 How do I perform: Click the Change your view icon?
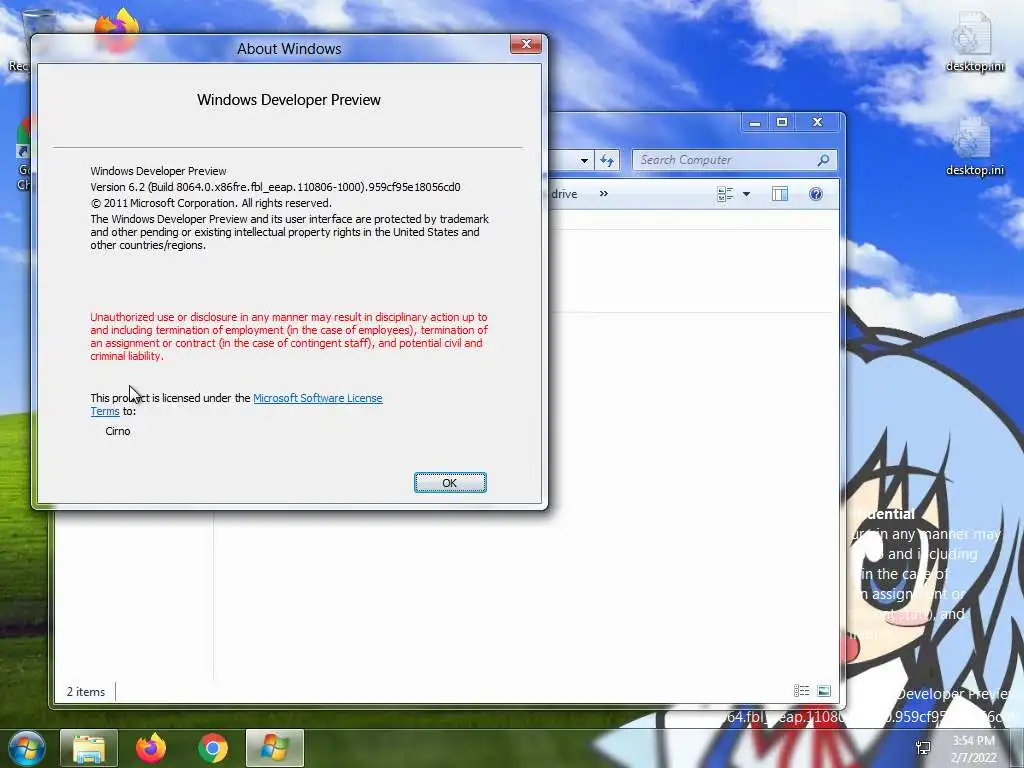pos(725,194)
